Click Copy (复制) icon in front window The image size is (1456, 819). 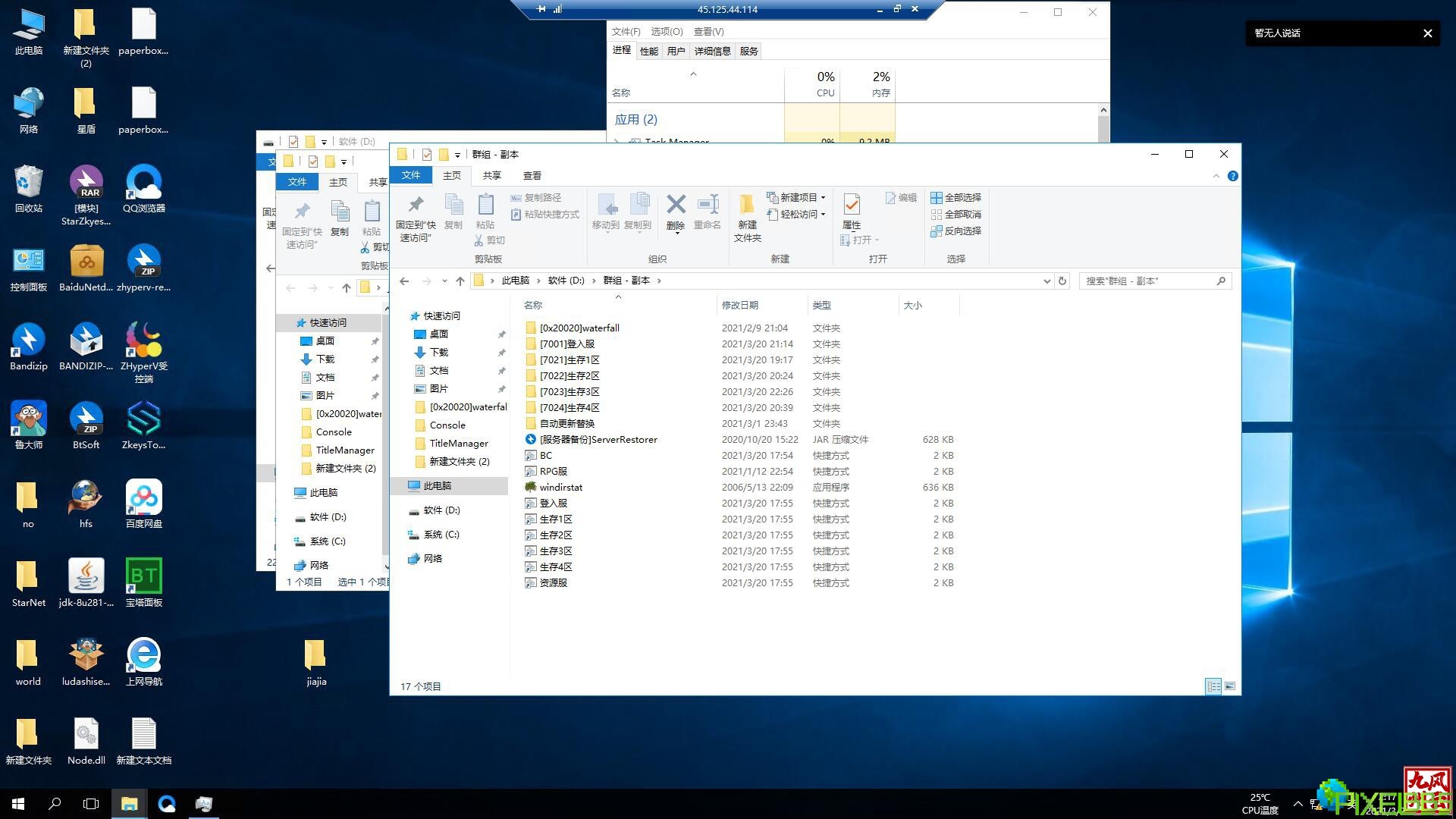tap(453, 212)
